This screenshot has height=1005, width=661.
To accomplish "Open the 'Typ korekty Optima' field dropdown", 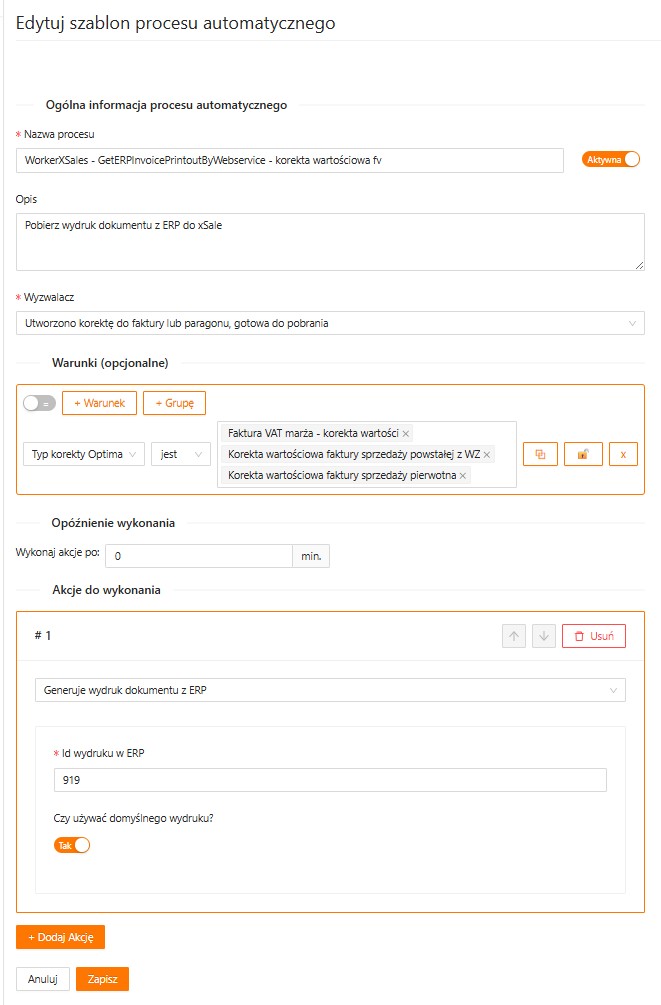I will point(84,454).
